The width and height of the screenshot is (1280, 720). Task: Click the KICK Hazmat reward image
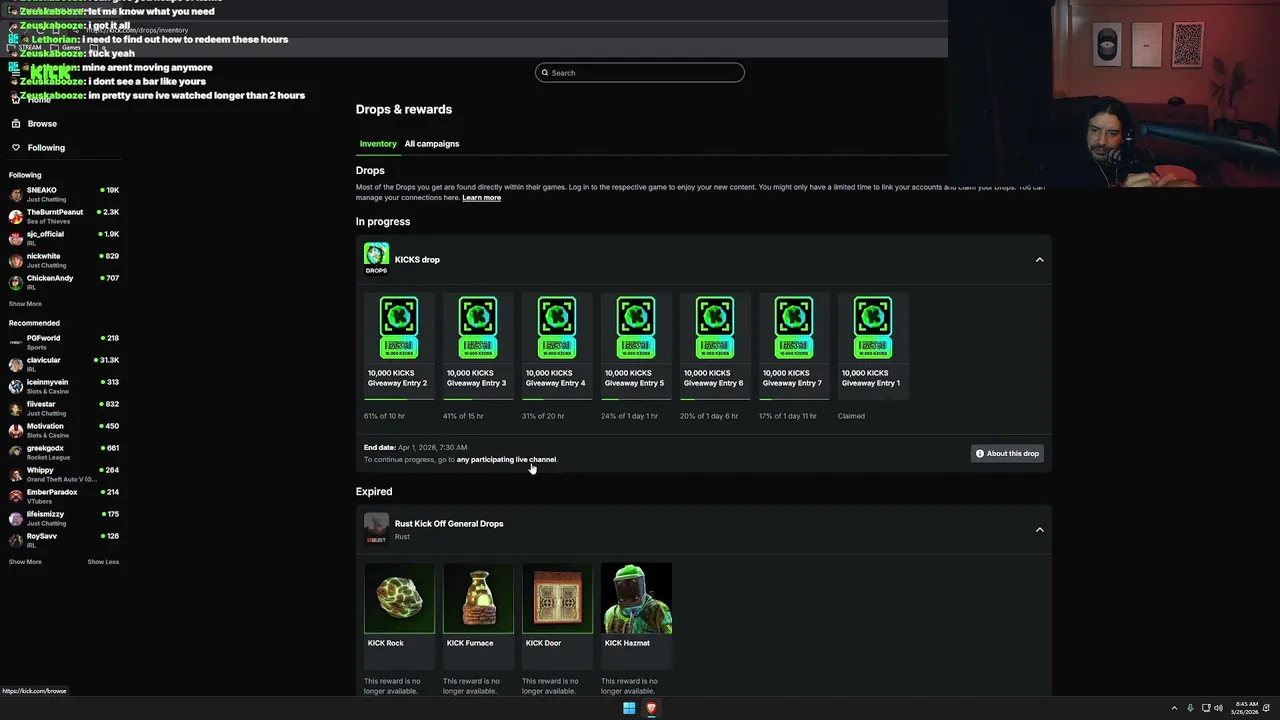636,598
